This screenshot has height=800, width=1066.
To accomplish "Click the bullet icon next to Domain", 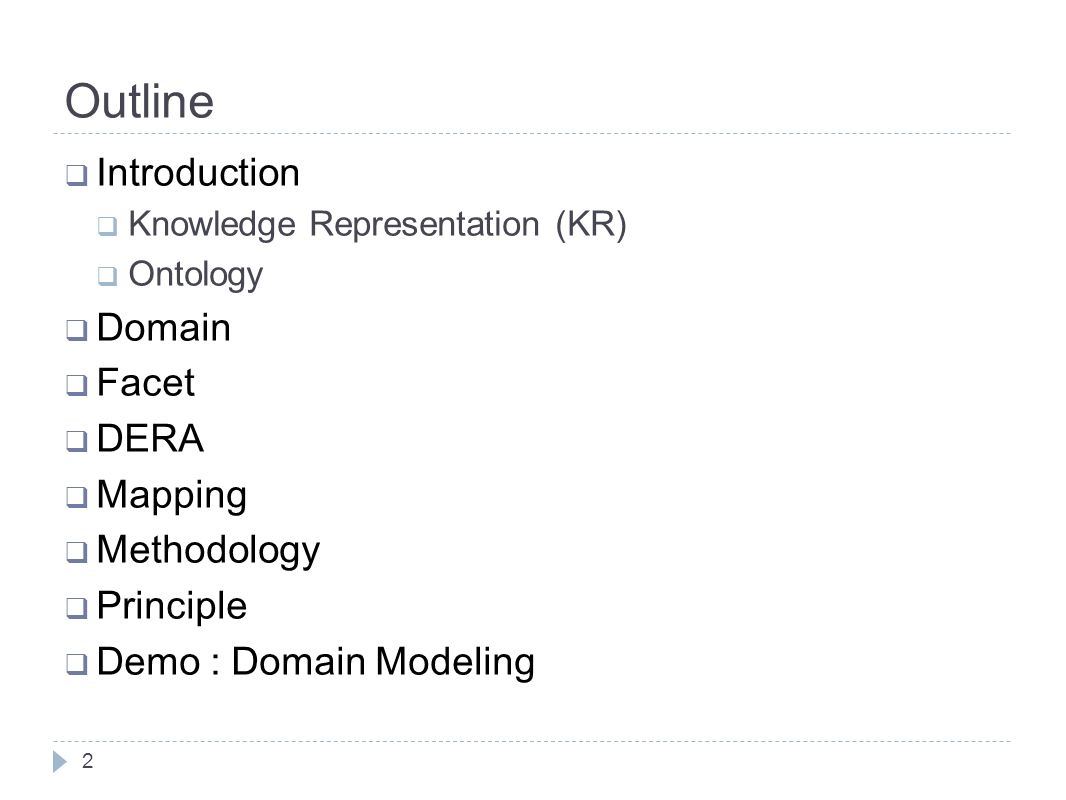I will (x=77, y=330).
